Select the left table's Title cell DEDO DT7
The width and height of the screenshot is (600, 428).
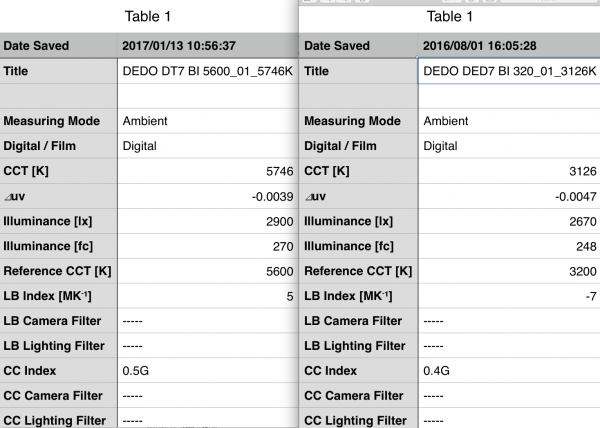(207, 71)
